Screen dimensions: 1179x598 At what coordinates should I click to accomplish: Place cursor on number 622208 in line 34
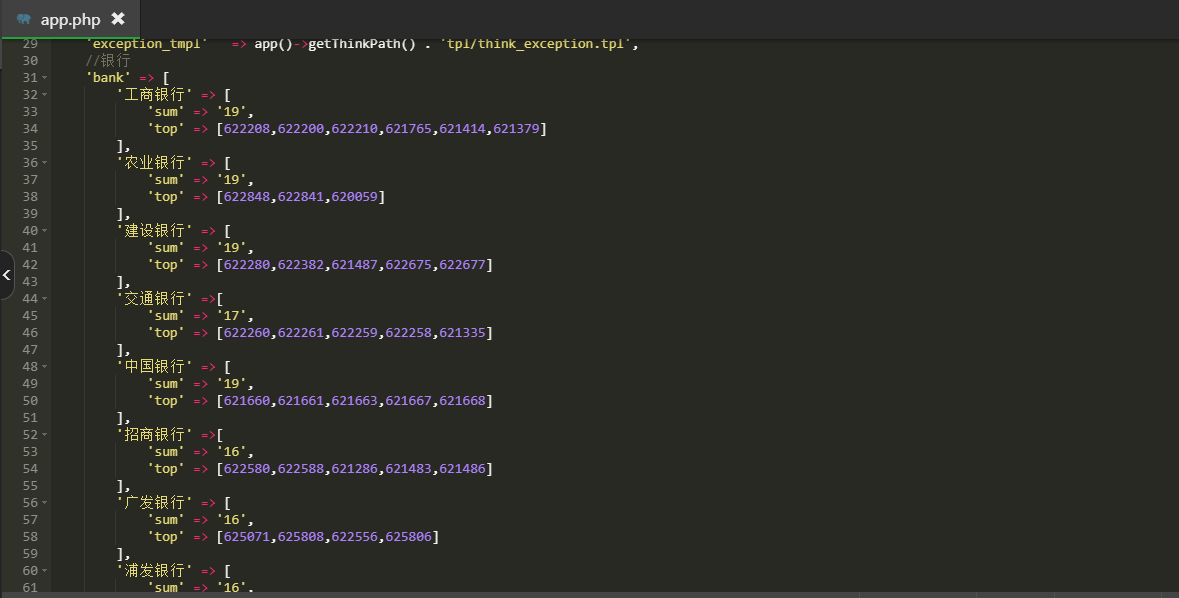[x=247, y=129]
